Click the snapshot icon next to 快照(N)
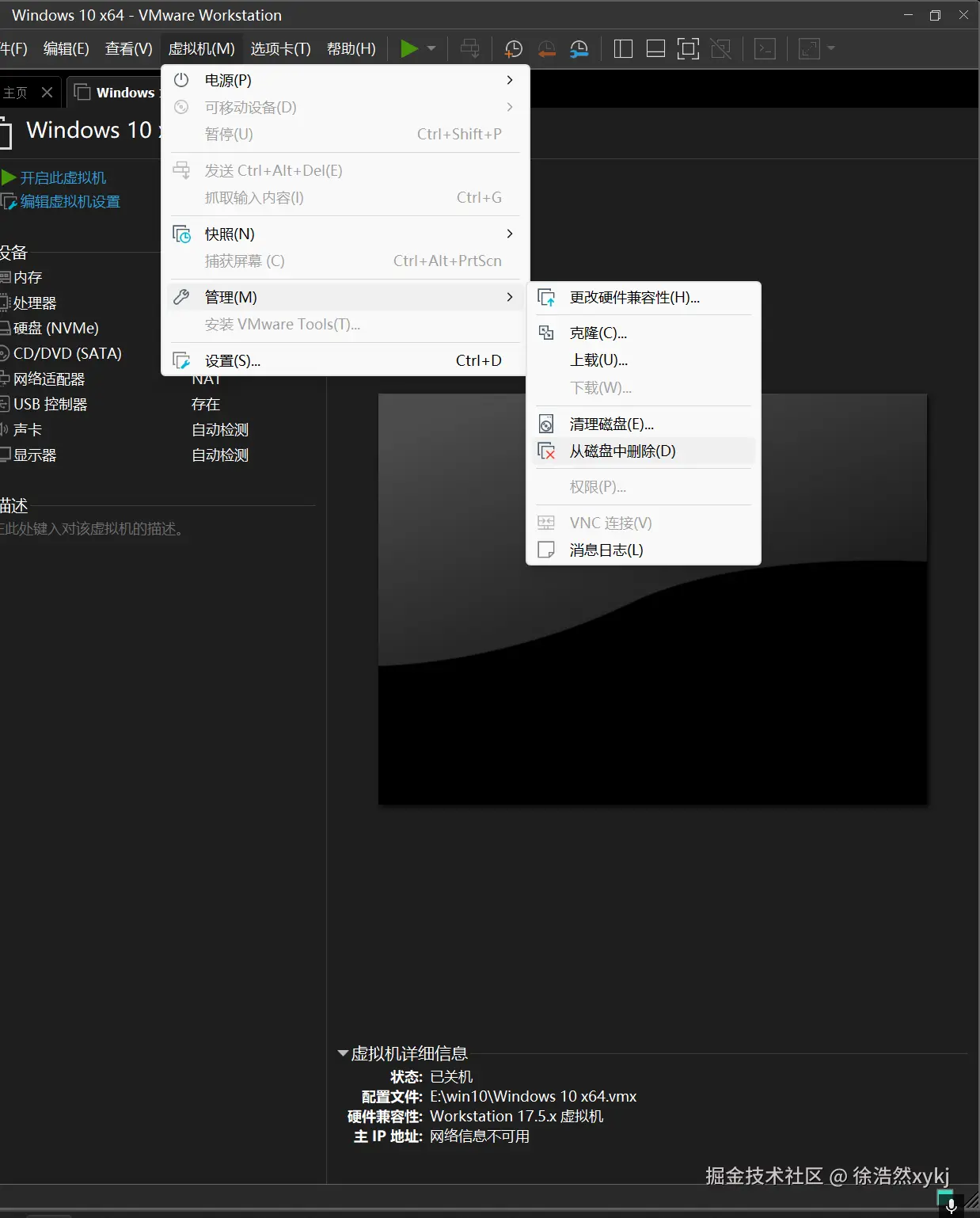The height and width of the screenshot is (1218, 980). [181, 234]
